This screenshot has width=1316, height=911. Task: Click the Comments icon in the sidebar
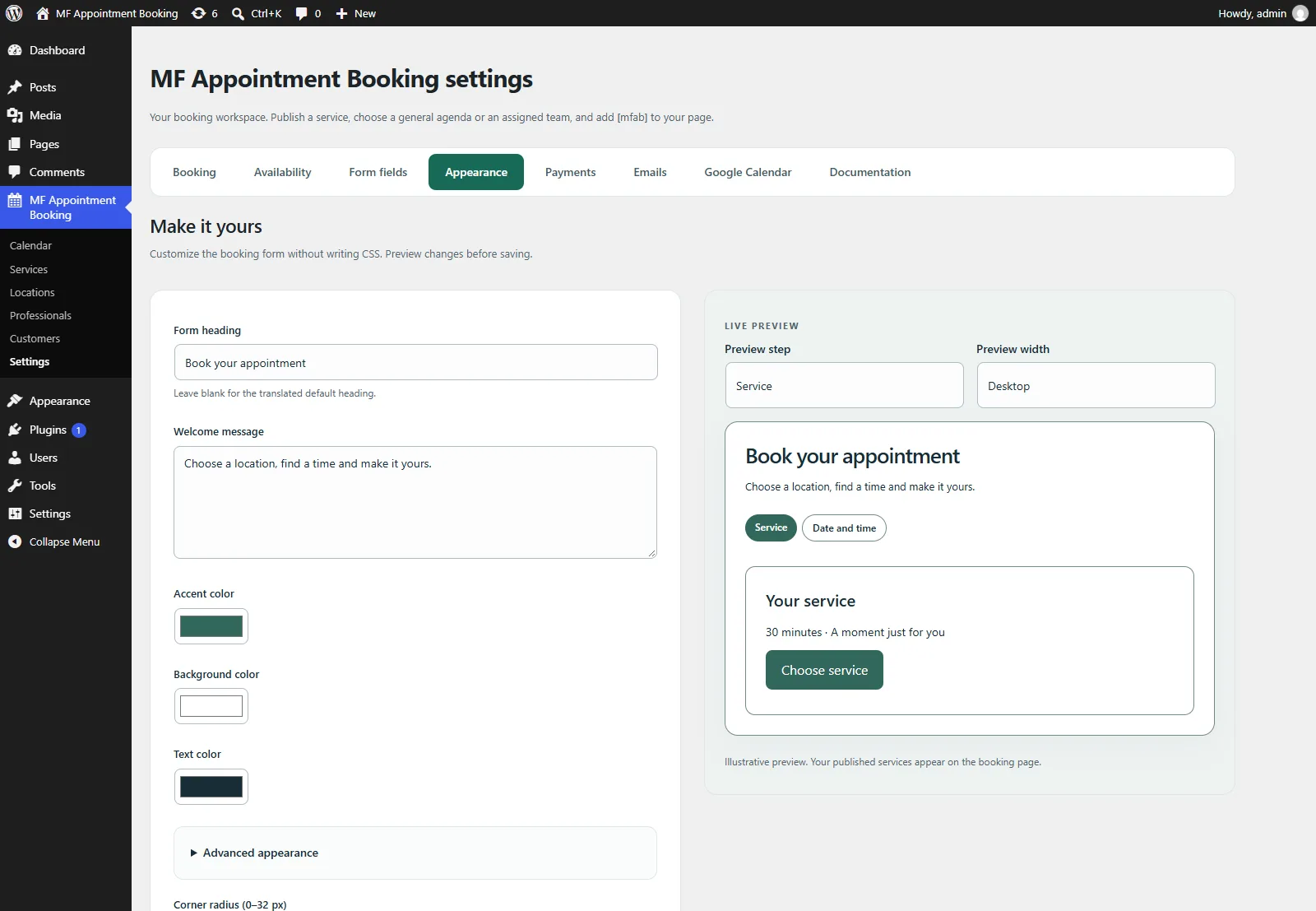point(15,172)
